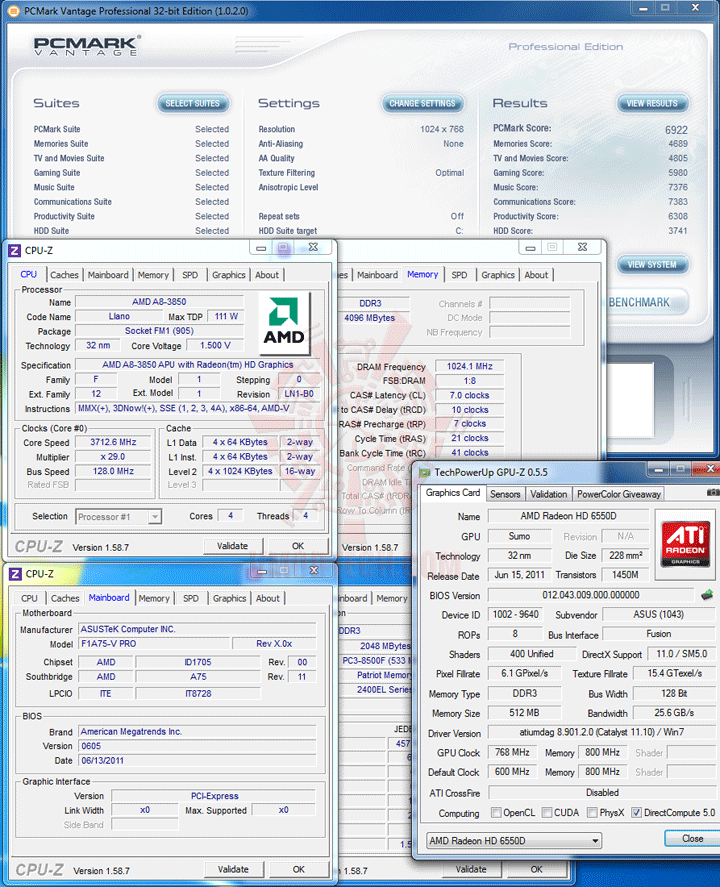Open the Processor #1 selection dropdown
Screen dimensions: 720x887
(118, 516)
